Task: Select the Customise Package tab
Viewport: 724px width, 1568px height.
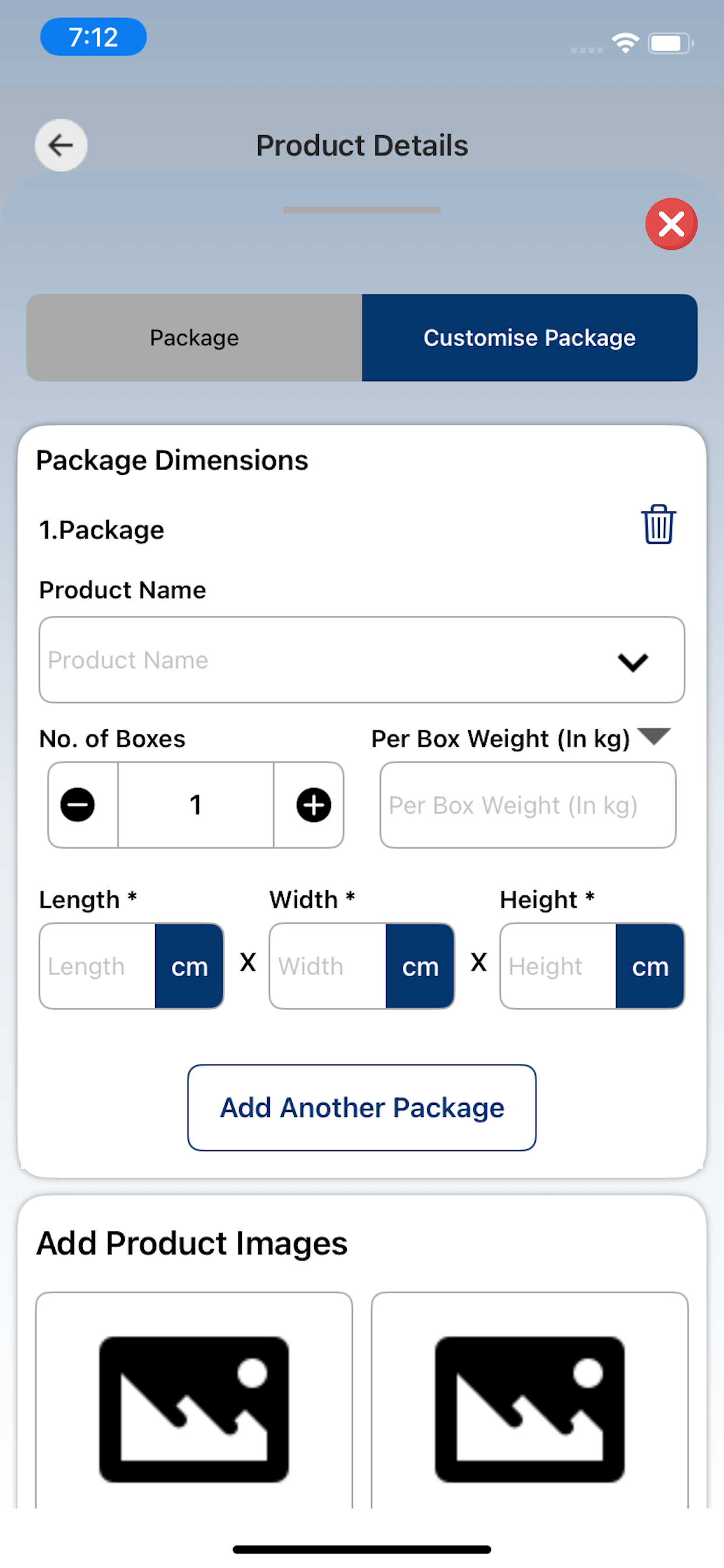Action: coord(529,338)
